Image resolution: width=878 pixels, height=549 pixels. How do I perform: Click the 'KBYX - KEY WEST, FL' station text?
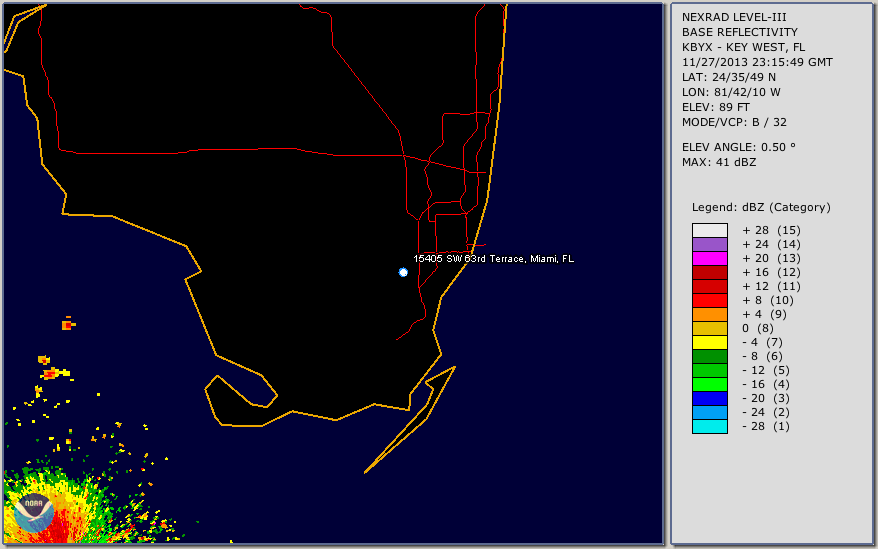(743, 47)
